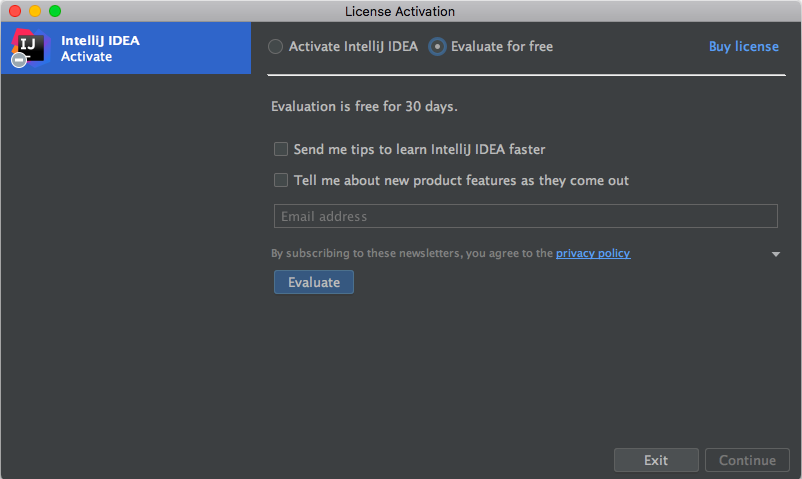
Task: Click the "Evaluation is free for 30 days" text
Action: (365, 106)
